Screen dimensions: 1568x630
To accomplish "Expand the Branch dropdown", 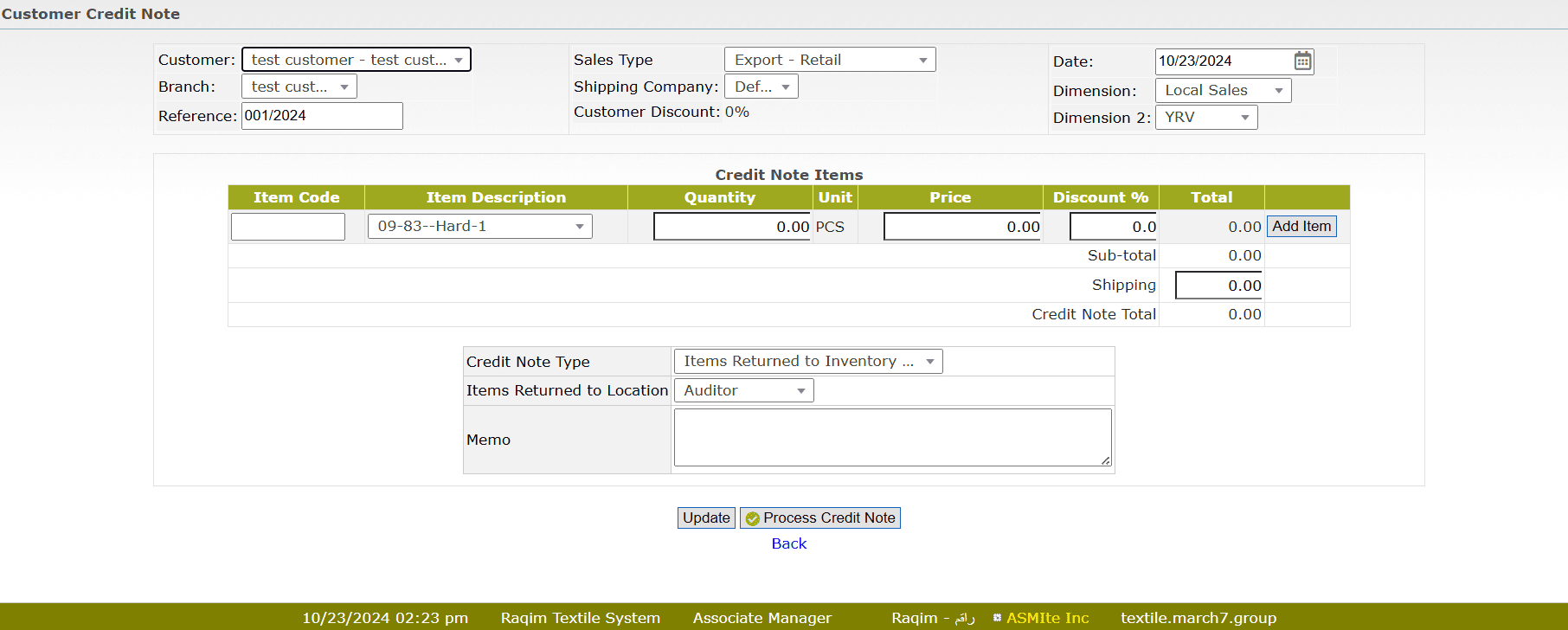I will [299, 87].
